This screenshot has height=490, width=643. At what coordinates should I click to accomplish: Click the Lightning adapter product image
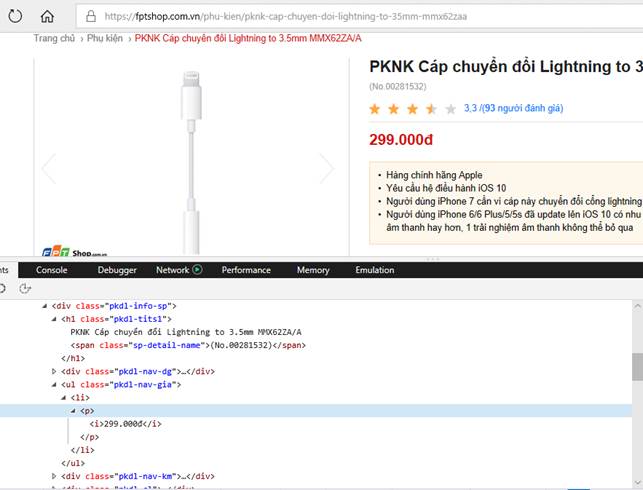pos(191,162)
